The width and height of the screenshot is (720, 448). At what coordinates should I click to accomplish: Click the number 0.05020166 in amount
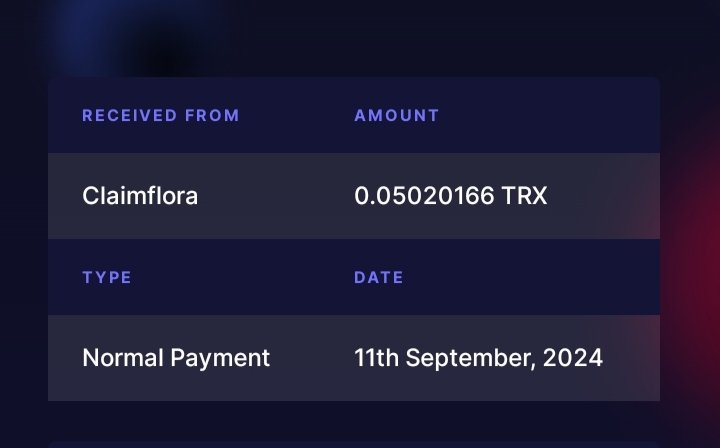click(x=424, y=196)
